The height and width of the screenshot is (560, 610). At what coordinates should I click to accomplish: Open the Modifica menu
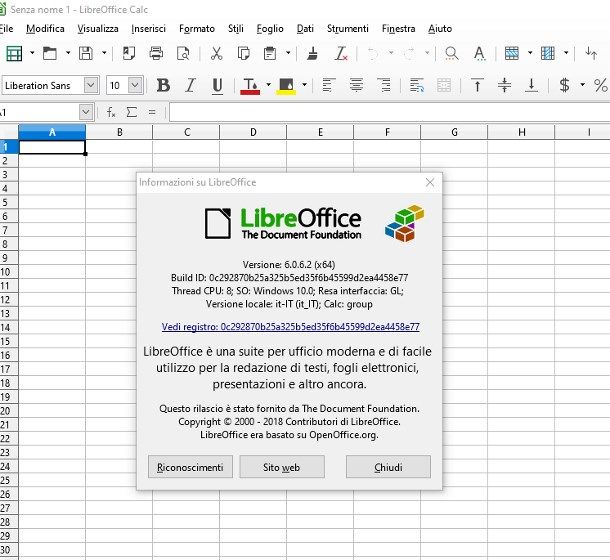pyautogui.click(x=45, y=28)
